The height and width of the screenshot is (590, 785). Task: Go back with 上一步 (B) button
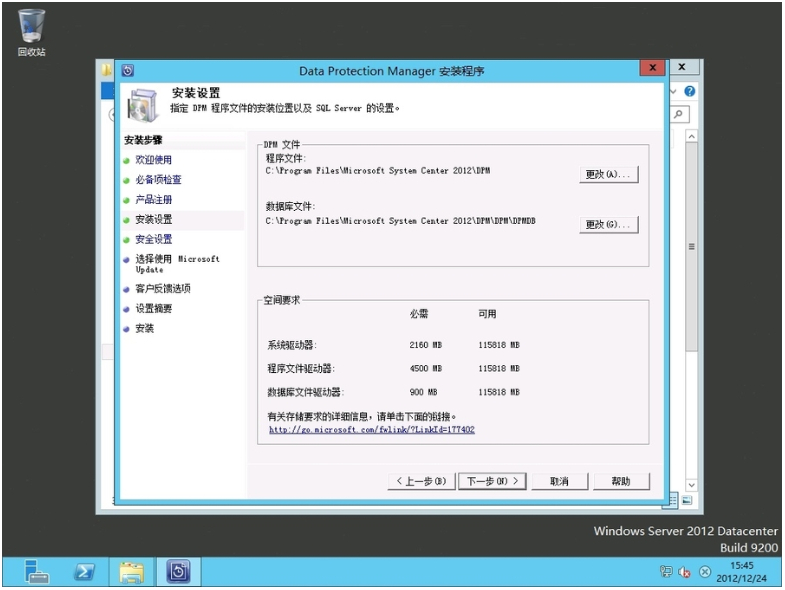(x=421, y=481)
